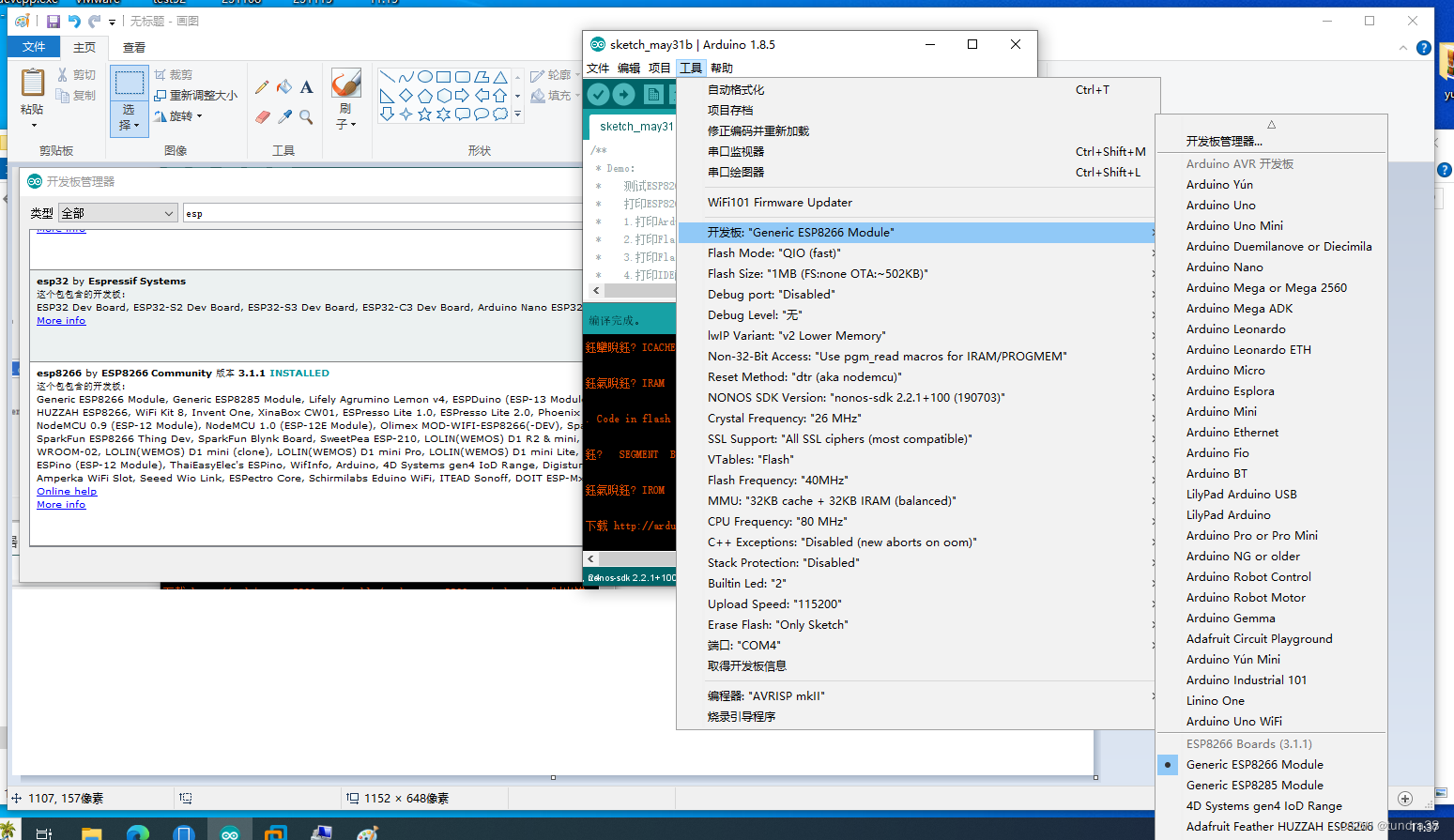Viewport: 1454px width, 840px height.
Task: Select the Pencil tool in Paint
Action: pyautogui.click(x=262, y=87)
